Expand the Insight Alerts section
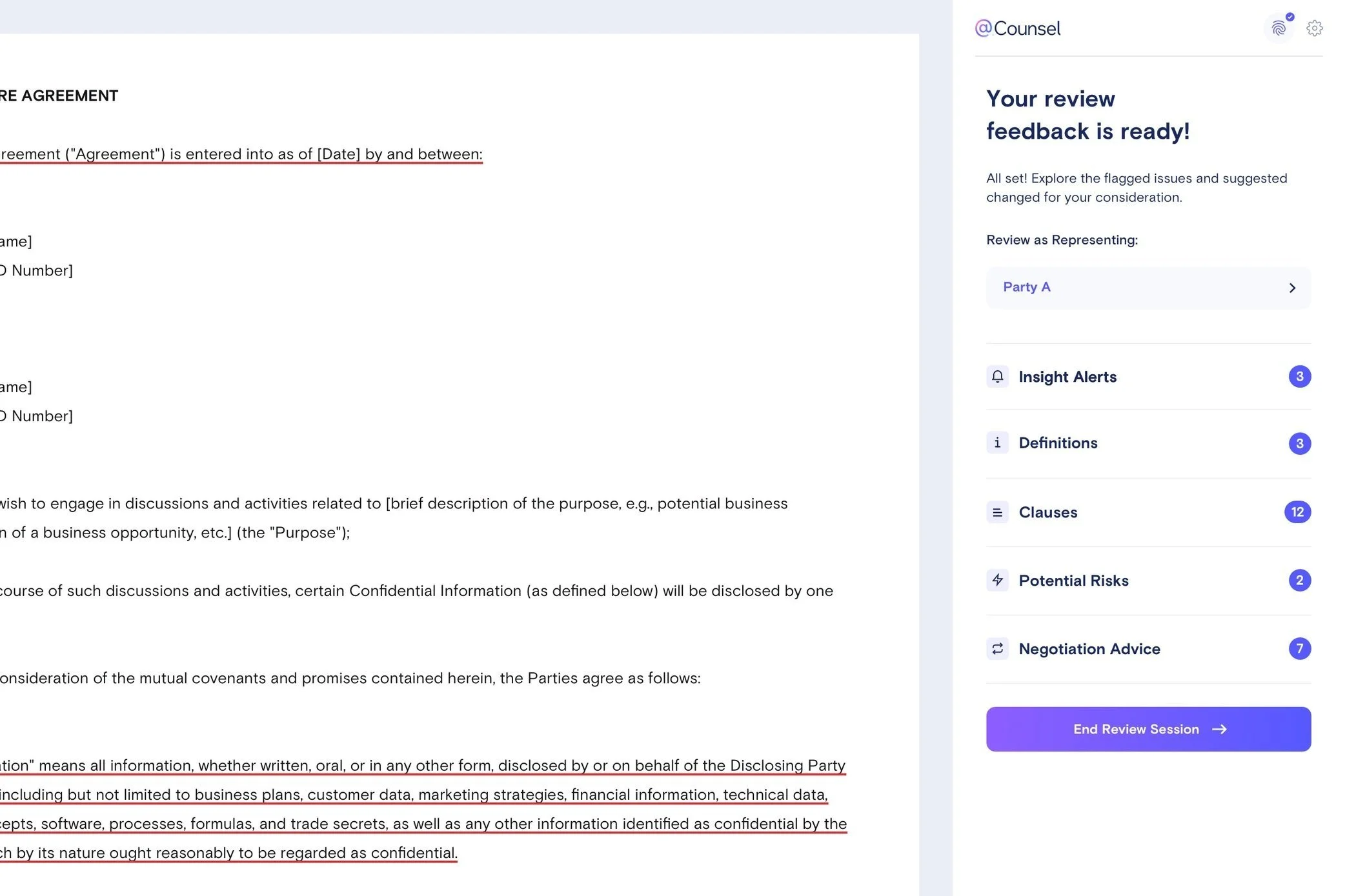Screen dimensions: 1345x896 point(1067,377)
